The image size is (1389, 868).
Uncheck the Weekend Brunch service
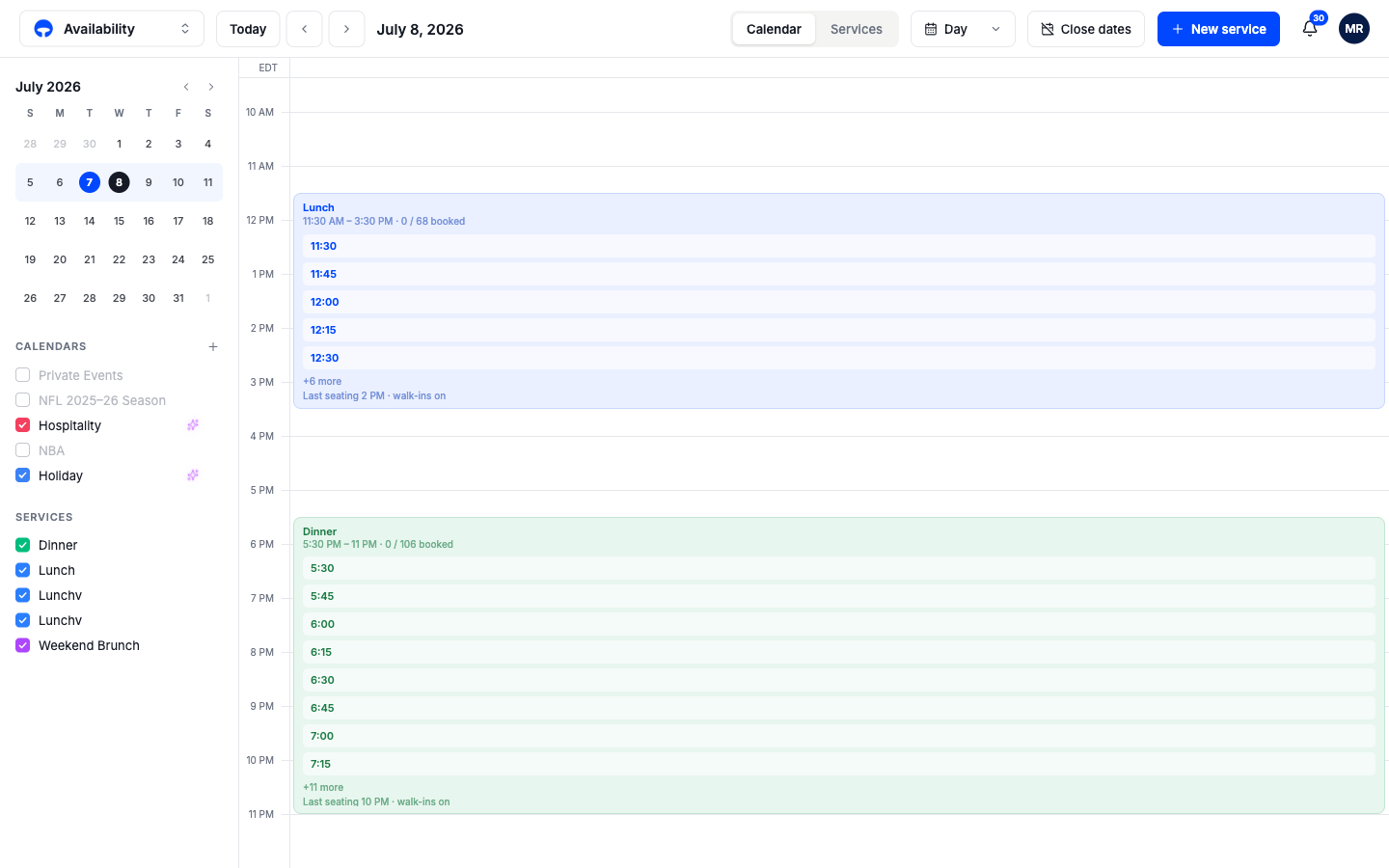[23, 645]
